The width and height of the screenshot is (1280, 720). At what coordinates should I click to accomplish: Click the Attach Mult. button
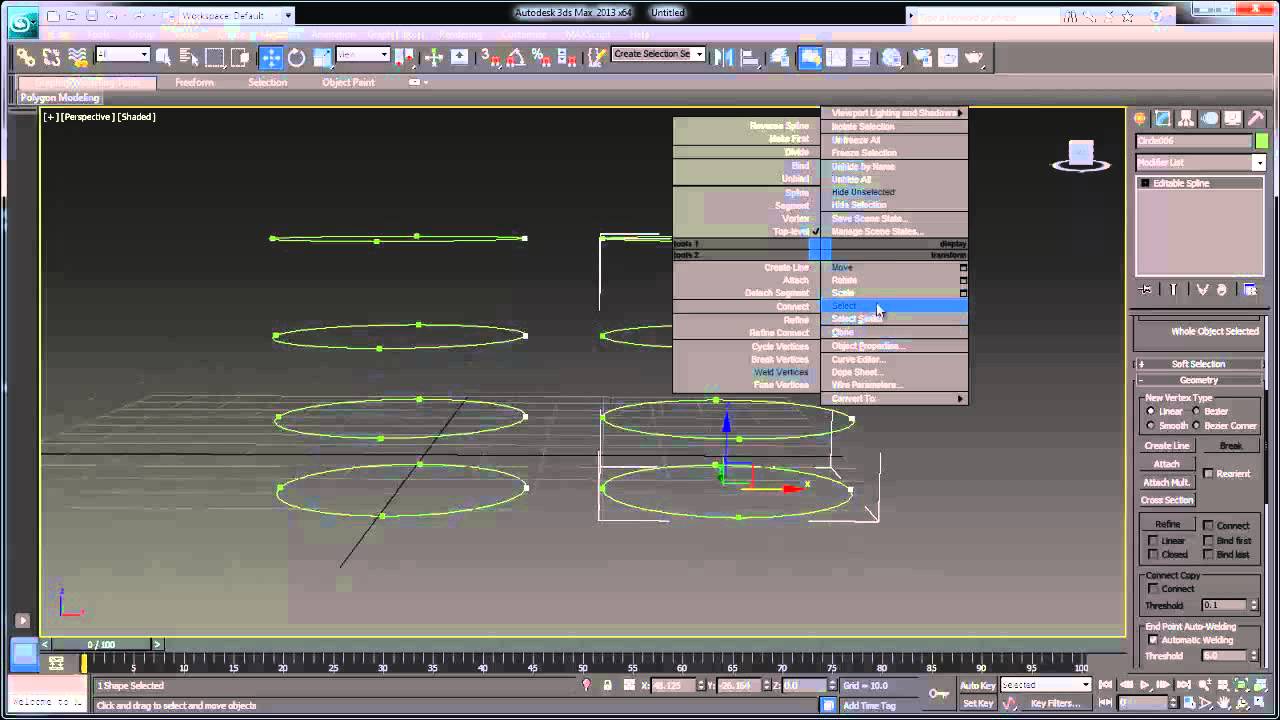[x=1167, y=482]
